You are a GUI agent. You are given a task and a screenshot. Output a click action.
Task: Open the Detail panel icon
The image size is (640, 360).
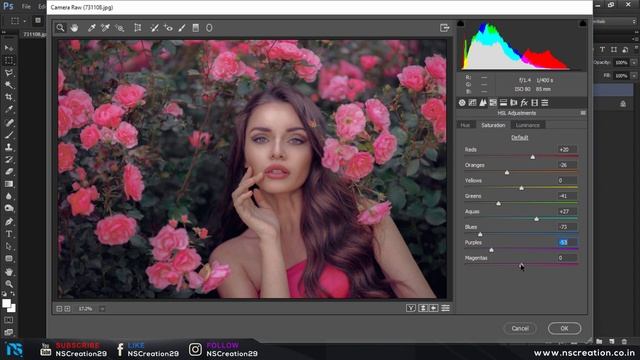point(483,103)
